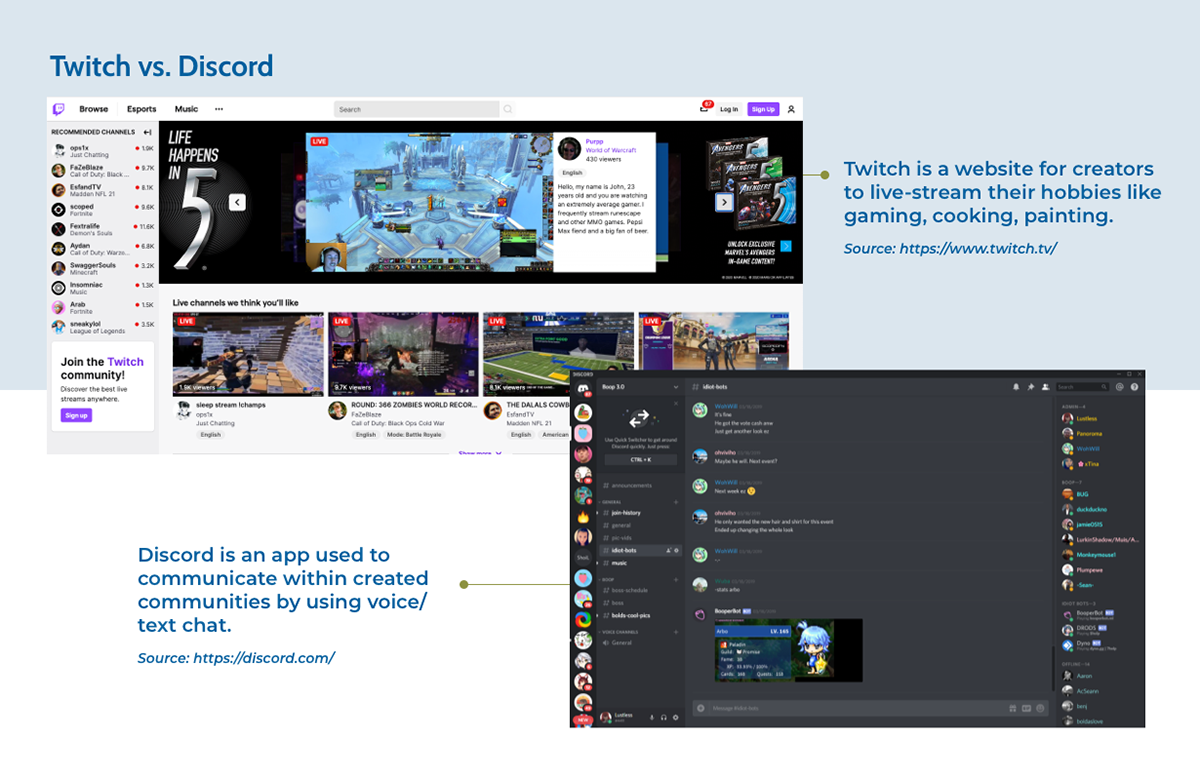The width and height of the screenshot is (1200, 780).
Task: Click the Discord search box
Action: pos(1082,387)
